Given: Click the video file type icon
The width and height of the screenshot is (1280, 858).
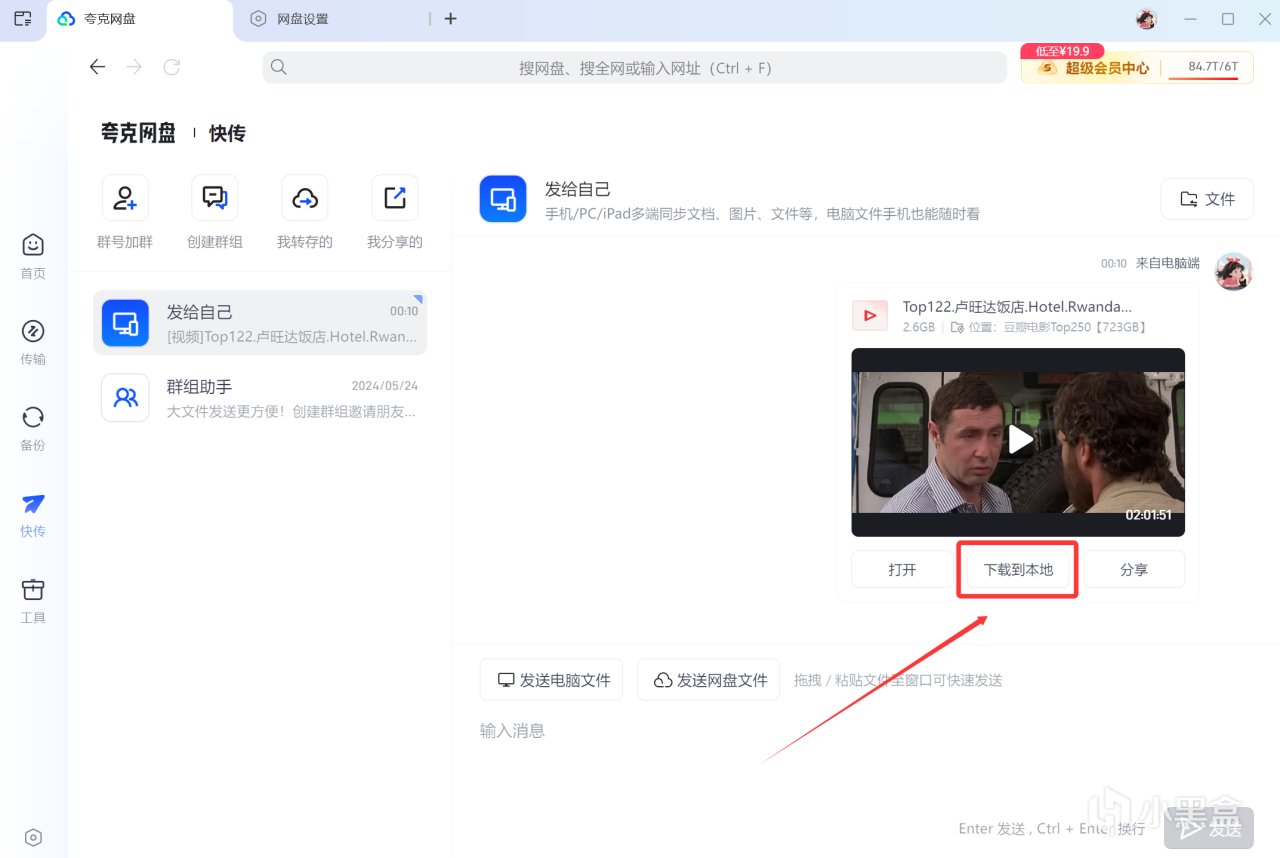Looking at the screenshot, I should (x=869, y=315).
